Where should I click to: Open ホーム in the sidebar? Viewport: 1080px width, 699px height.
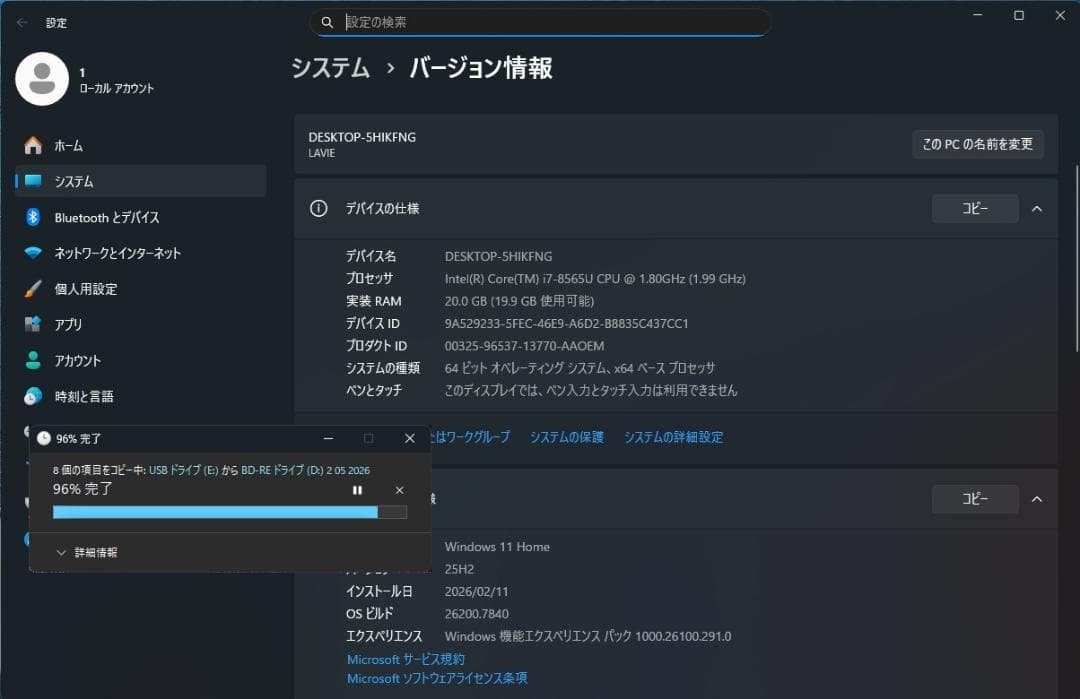[141, 145]
